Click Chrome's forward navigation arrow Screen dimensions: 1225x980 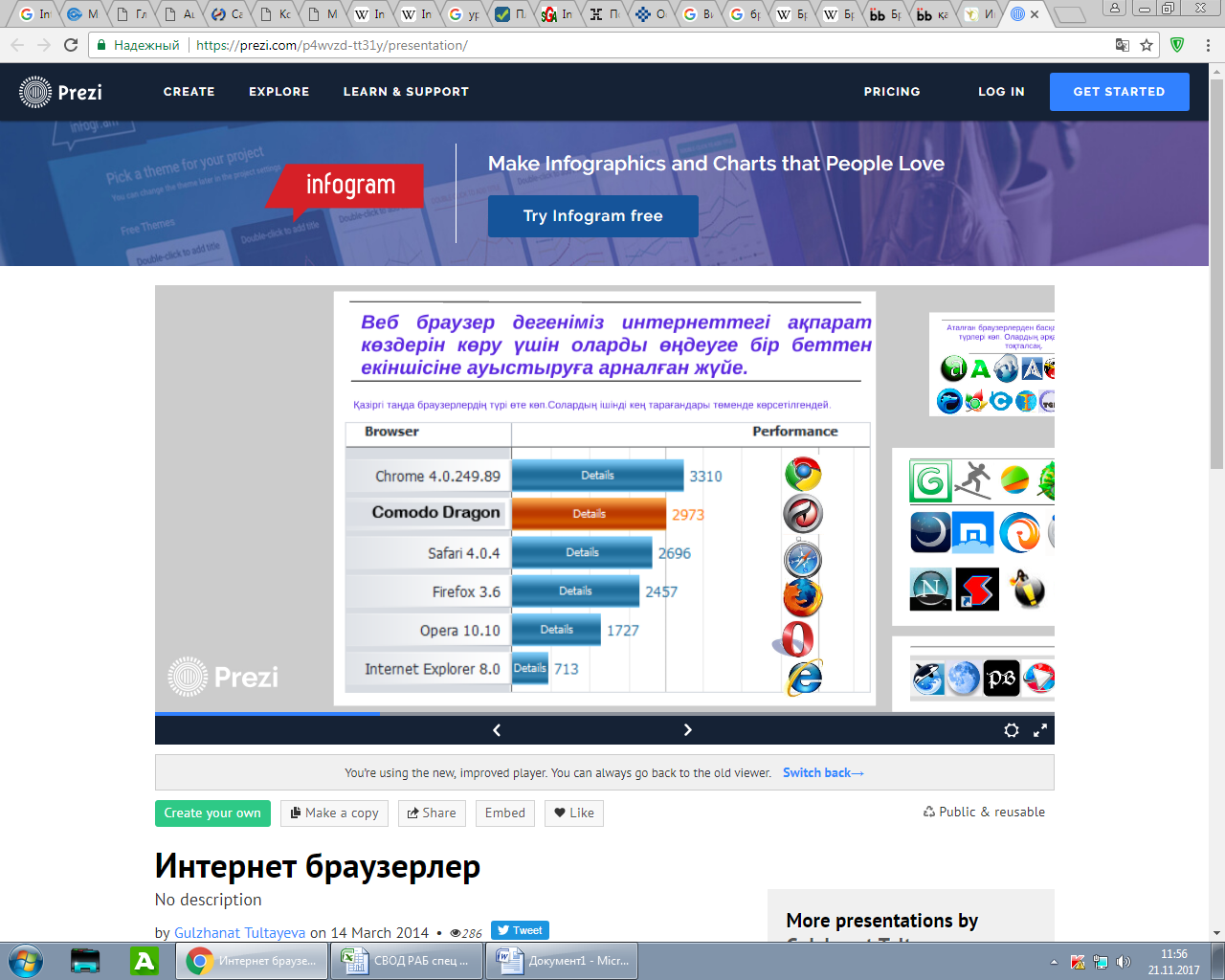coord(44,45)
